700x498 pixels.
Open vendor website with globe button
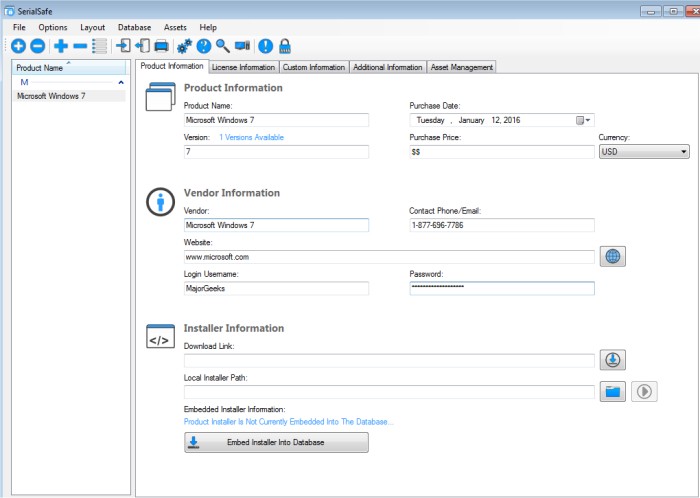click(612, 257)
